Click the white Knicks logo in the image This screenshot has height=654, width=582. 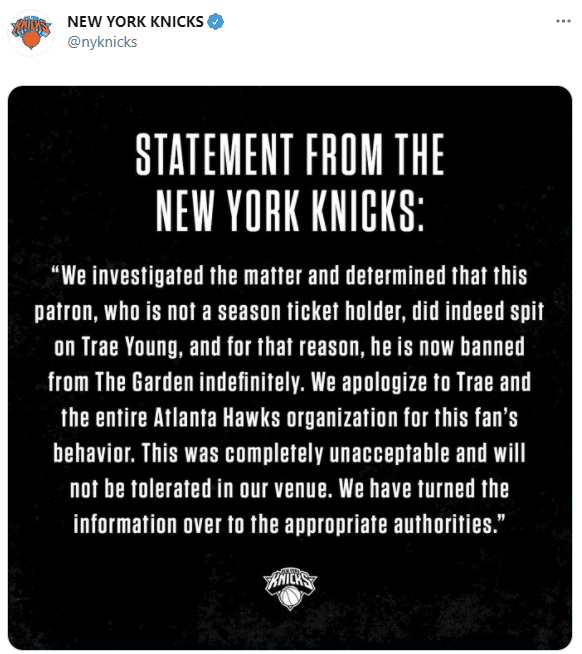[x=290, y=589]
